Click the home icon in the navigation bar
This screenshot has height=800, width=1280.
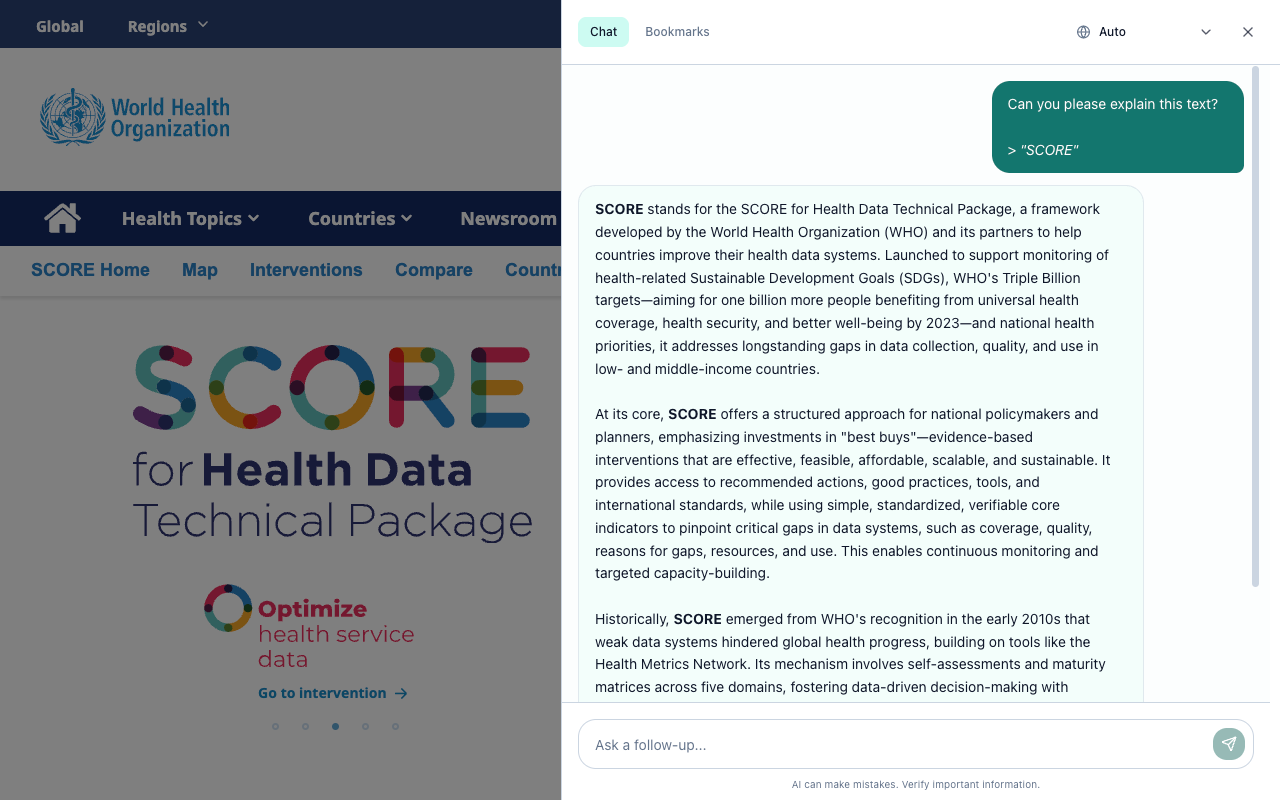point(61,218)
